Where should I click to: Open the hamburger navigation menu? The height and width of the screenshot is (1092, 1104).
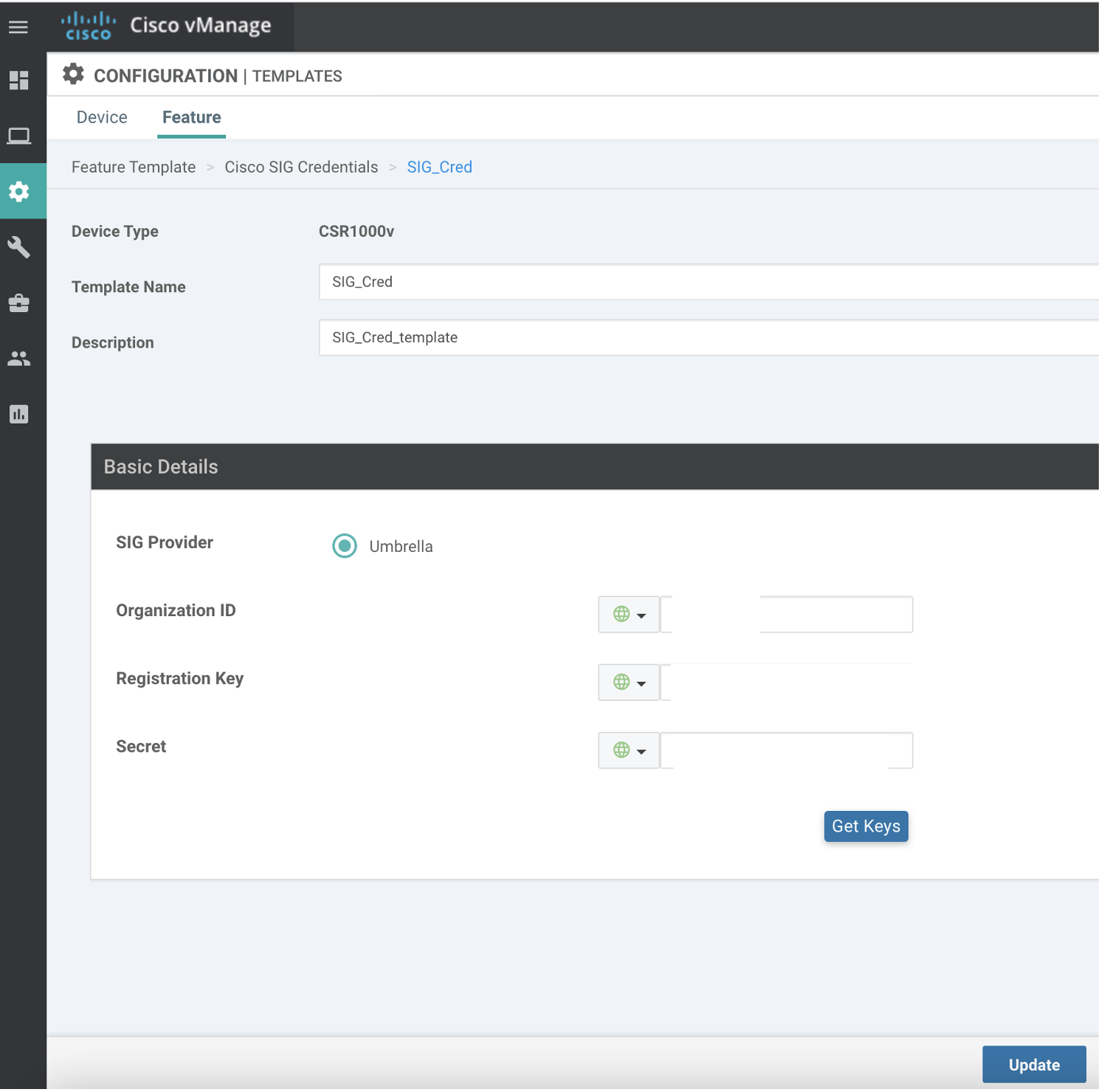pyautogui.click(x=18, y=27)
